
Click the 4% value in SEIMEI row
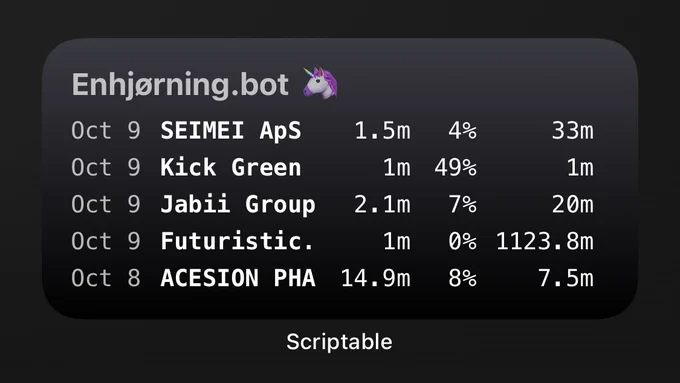(x=462, y=131)
